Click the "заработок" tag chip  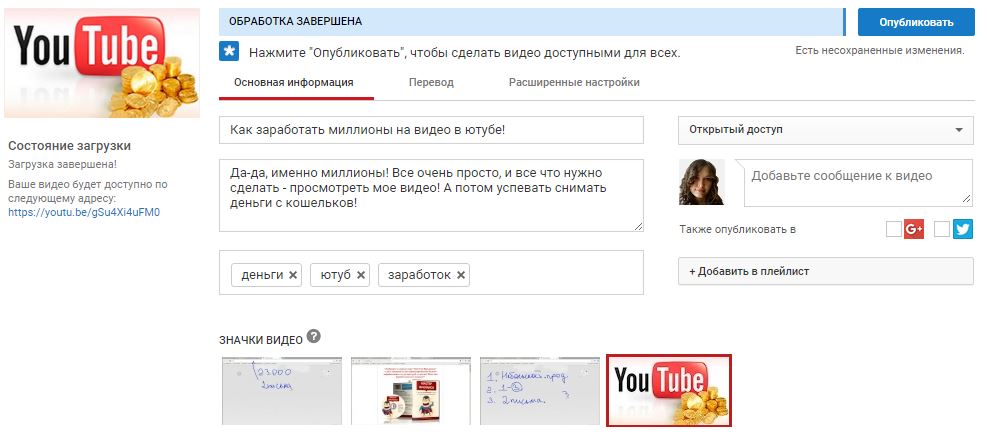tap(424, 275)
